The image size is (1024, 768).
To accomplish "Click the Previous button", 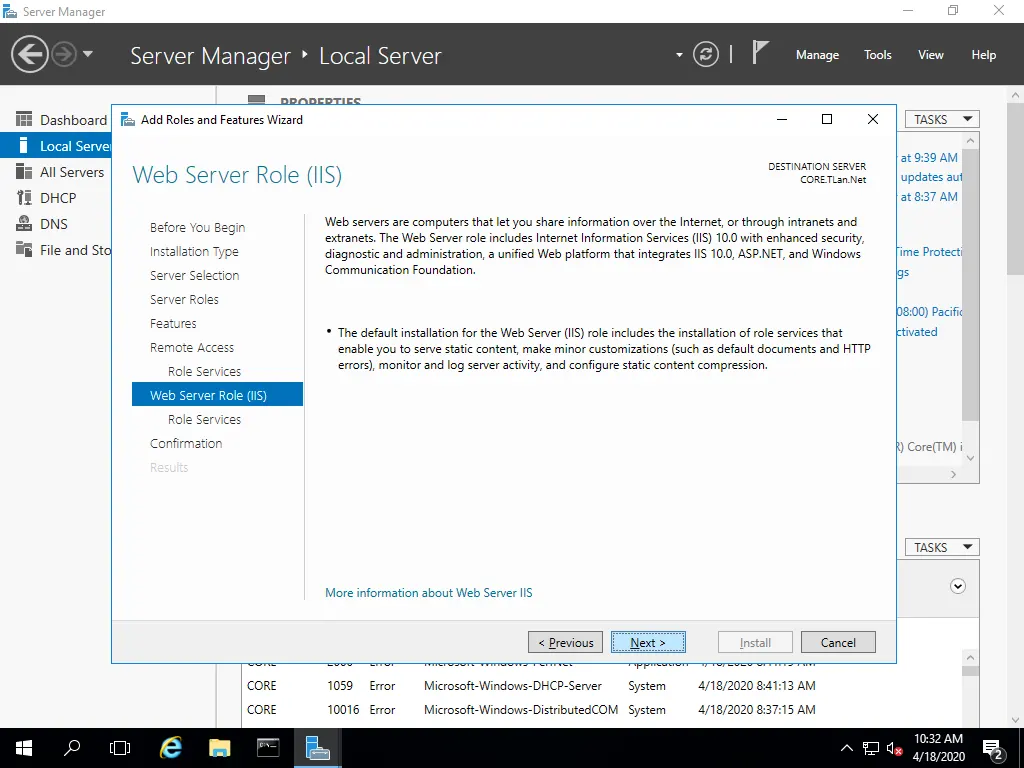I will click(566, 643).
